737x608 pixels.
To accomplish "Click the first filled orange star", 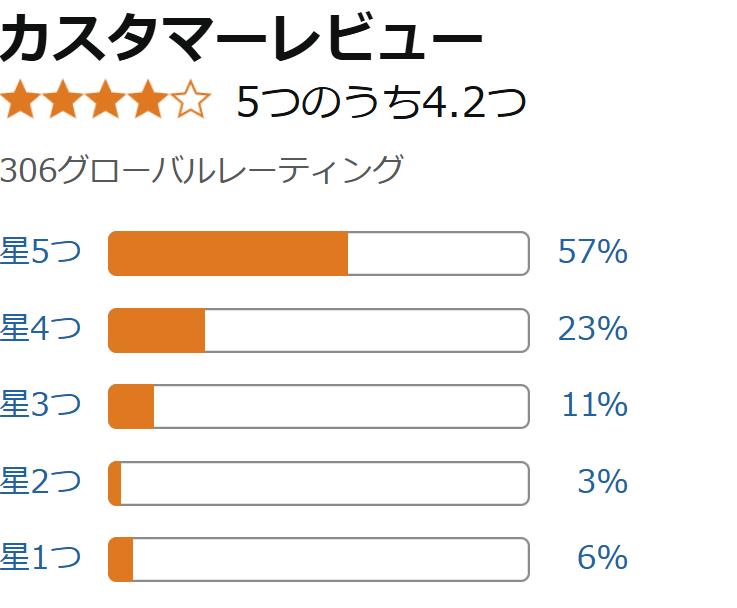I will click(x=20, y=101).
